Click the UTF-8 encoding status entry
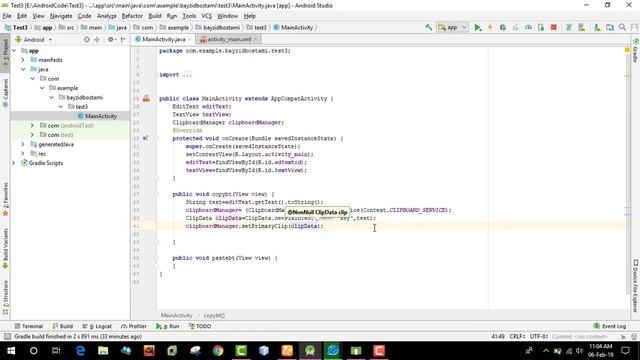Screen dimensions: 640x360 coord(539,336)
